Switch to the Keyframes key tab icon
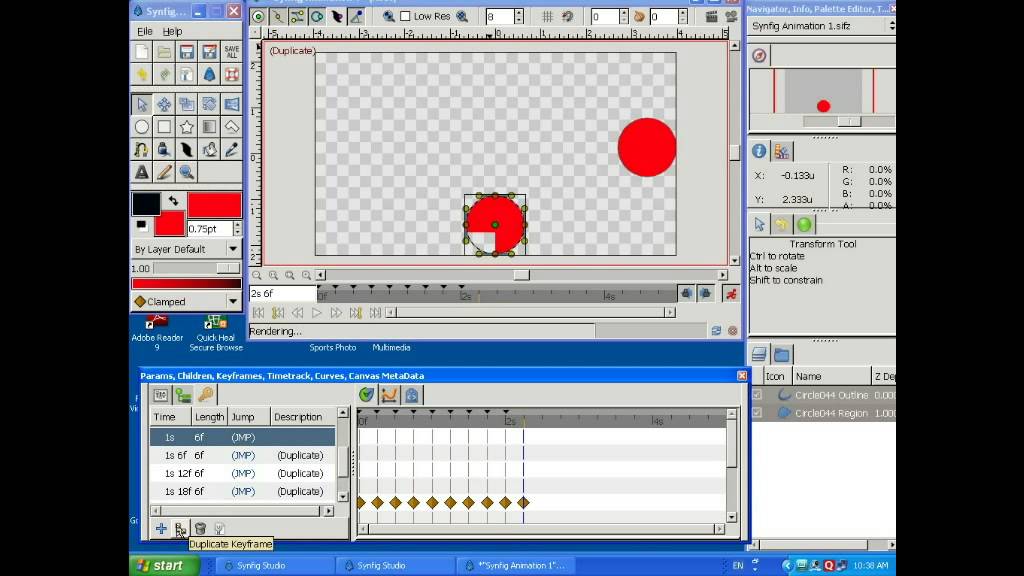The image size is (1024, 576). coord(206,394)
